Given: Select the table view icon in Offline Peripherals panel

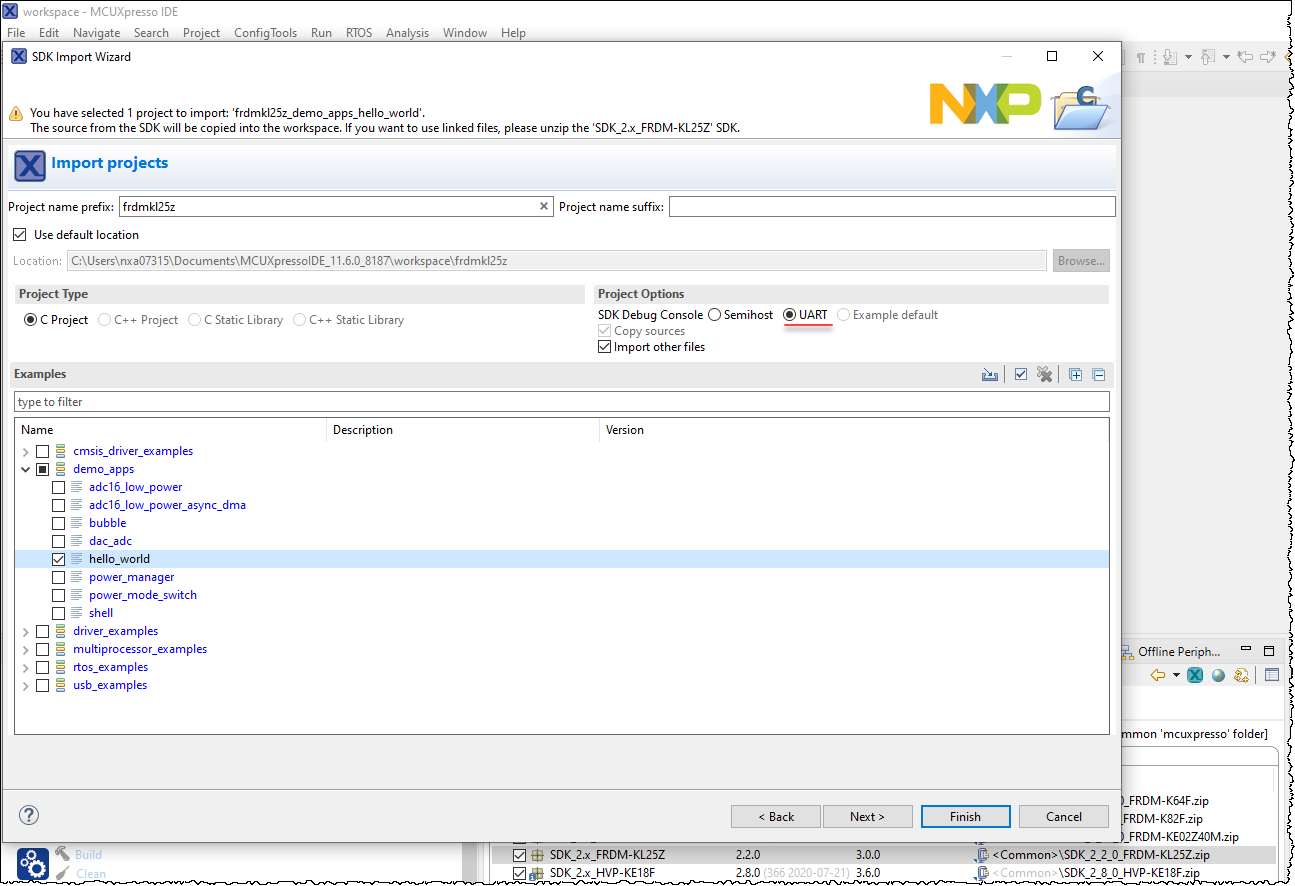Looking at the screenshot, I should tap(1272, 675).
